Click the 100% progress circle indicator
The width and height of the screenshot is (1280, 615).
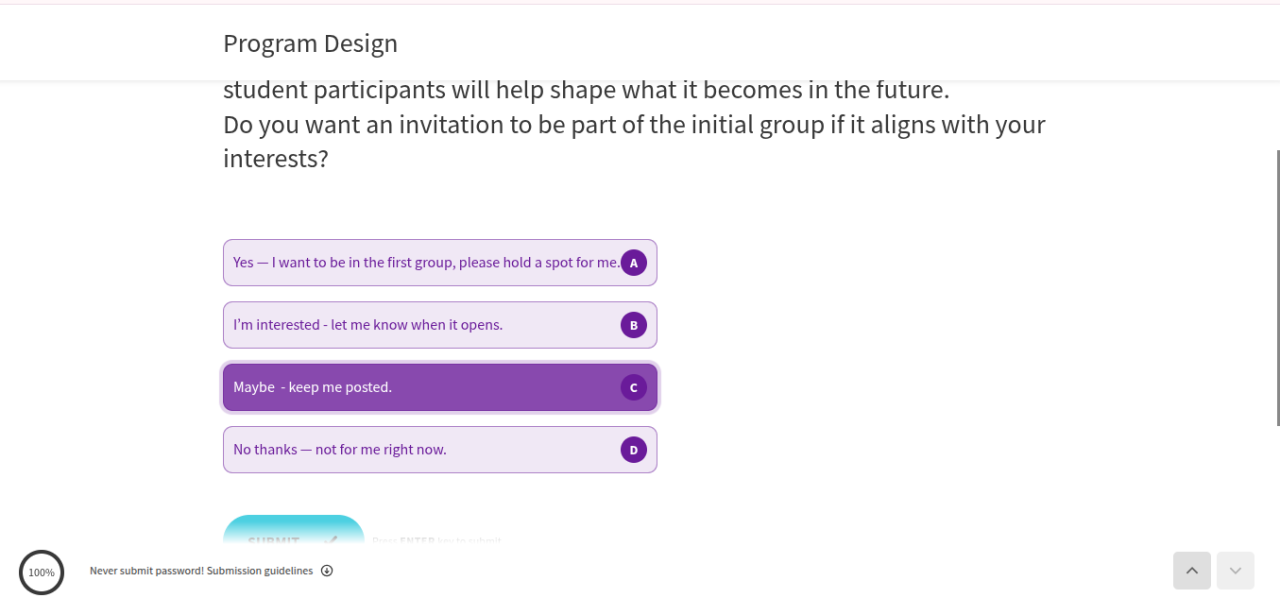point(41,572)
